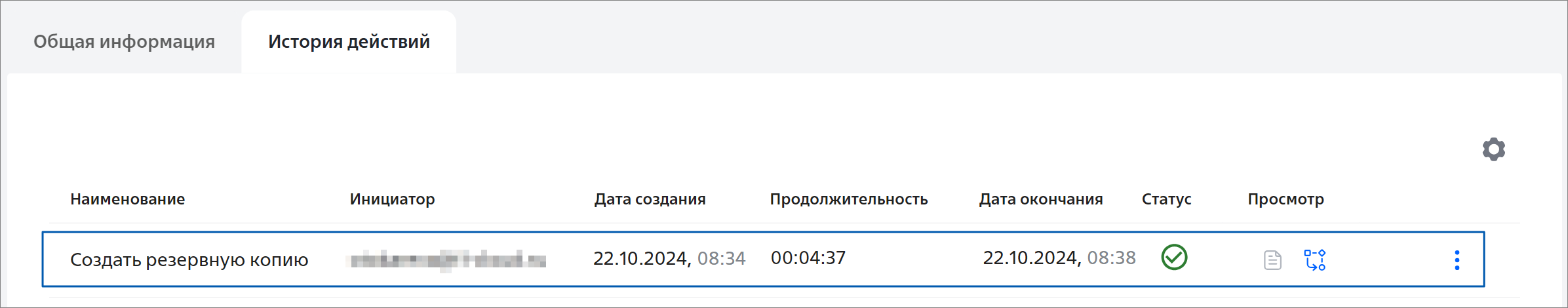Open the workflow diagram view icon
This screenshot has height=308, width=1568.
tap(1314, 260)
